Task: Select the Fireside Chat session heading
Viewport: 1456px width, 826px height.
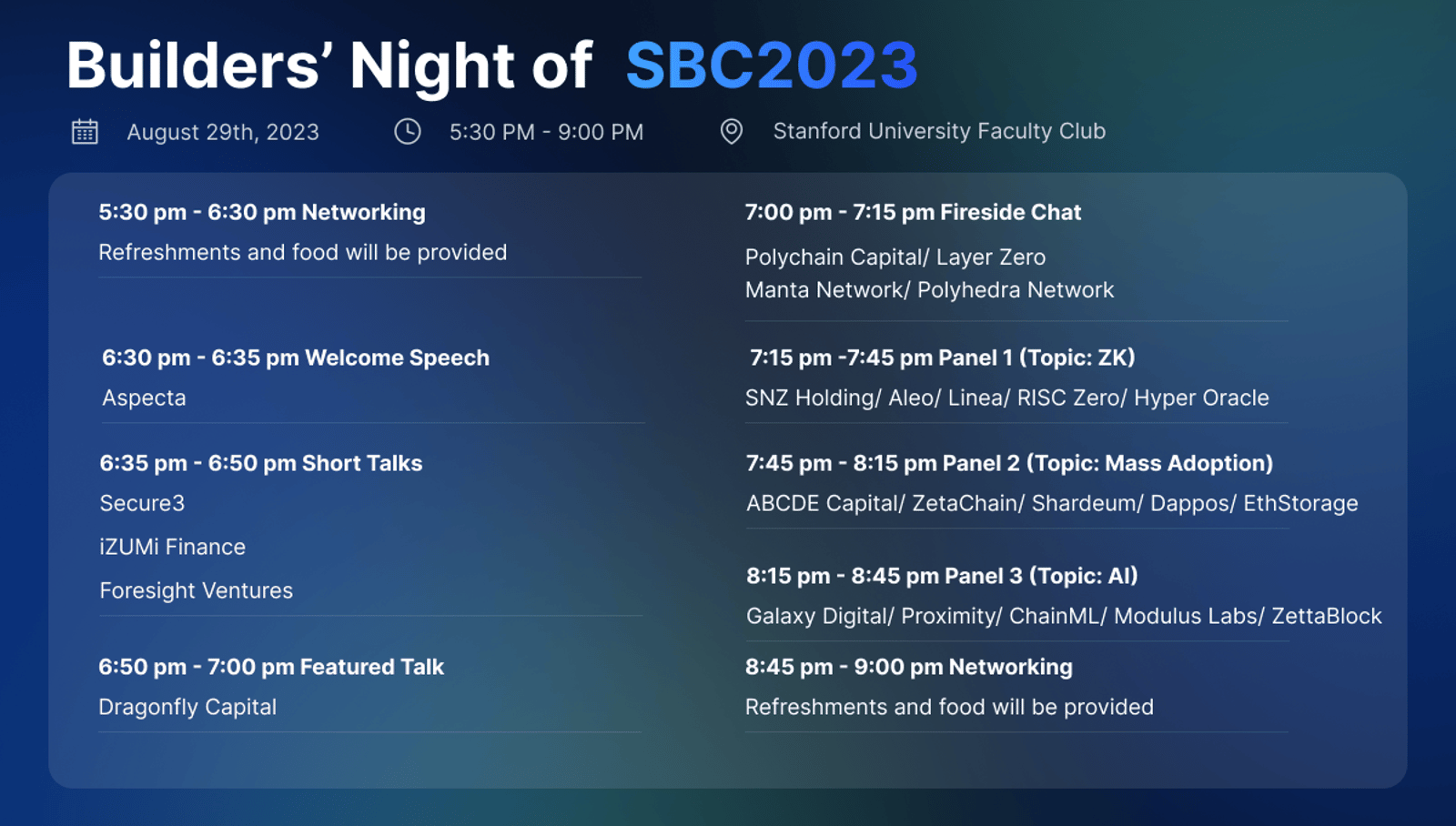Action: pyautogui.click(x=913, y=212)
